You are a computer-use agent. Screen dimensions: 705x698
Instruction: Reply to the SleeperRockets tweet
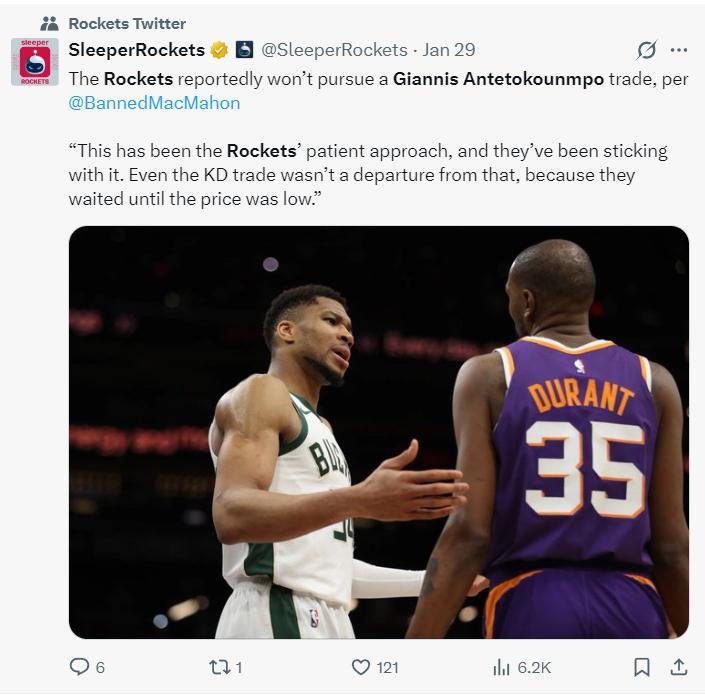(79, 667)
